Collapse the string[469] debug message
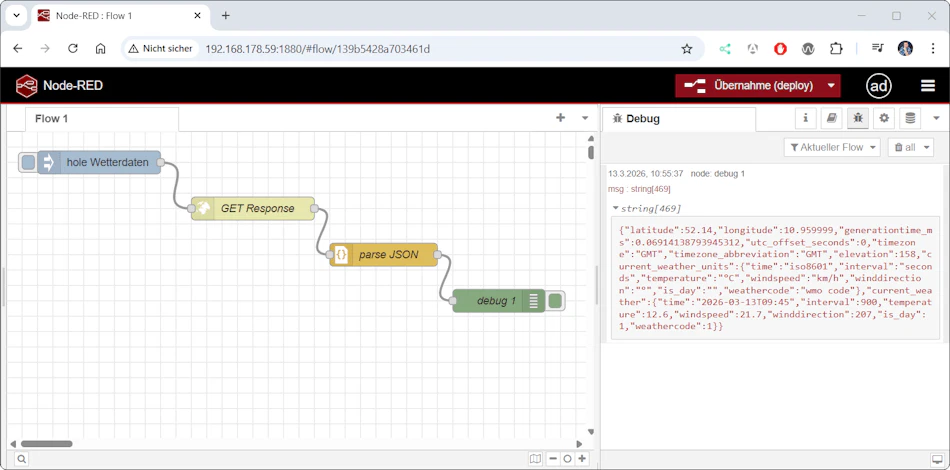Image resolution: width=950 pixels, height=470 pixels. pyautogui.click(x=616, y=208)
